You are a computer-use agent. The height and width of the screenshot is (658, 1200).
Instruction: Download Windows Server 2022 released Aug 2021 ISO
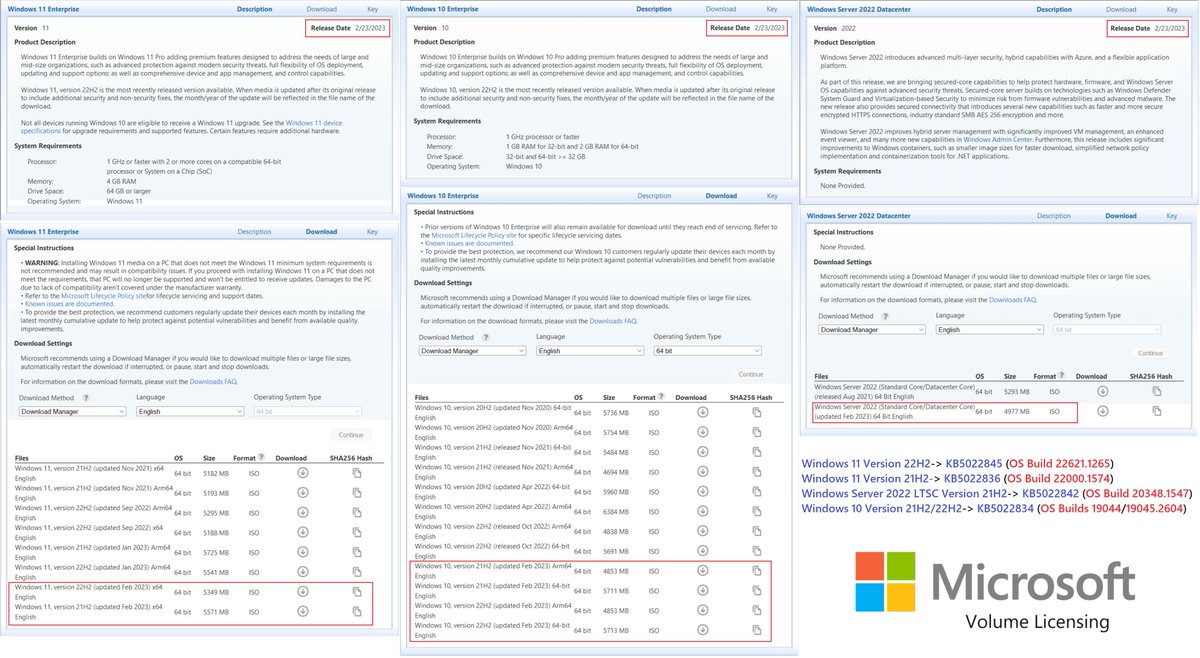tap(1102, 391)
